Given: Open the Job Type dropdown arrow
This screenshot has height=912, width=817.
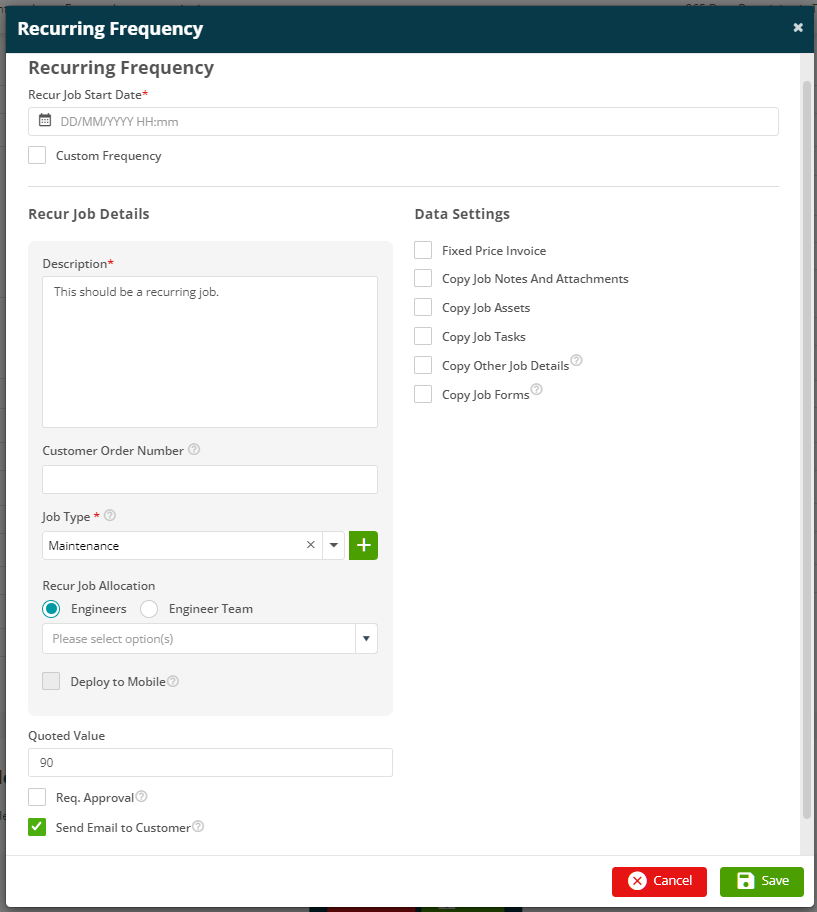Looking at the screenshot, I should (x=334, y=546).
